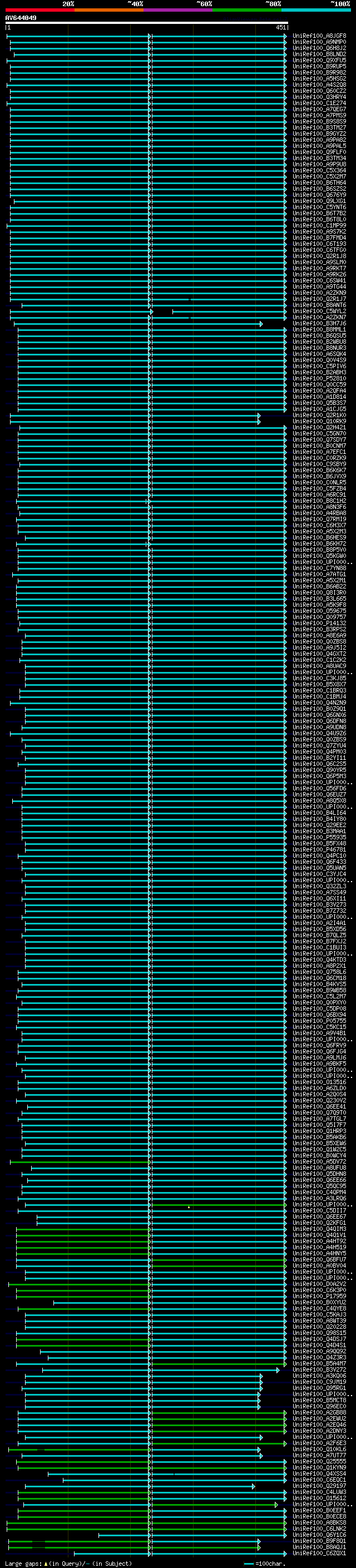Select the UniRef100_A7PMS9 row label
Viewport: 356px width, 1568px height.
click(x=319, y=116)
